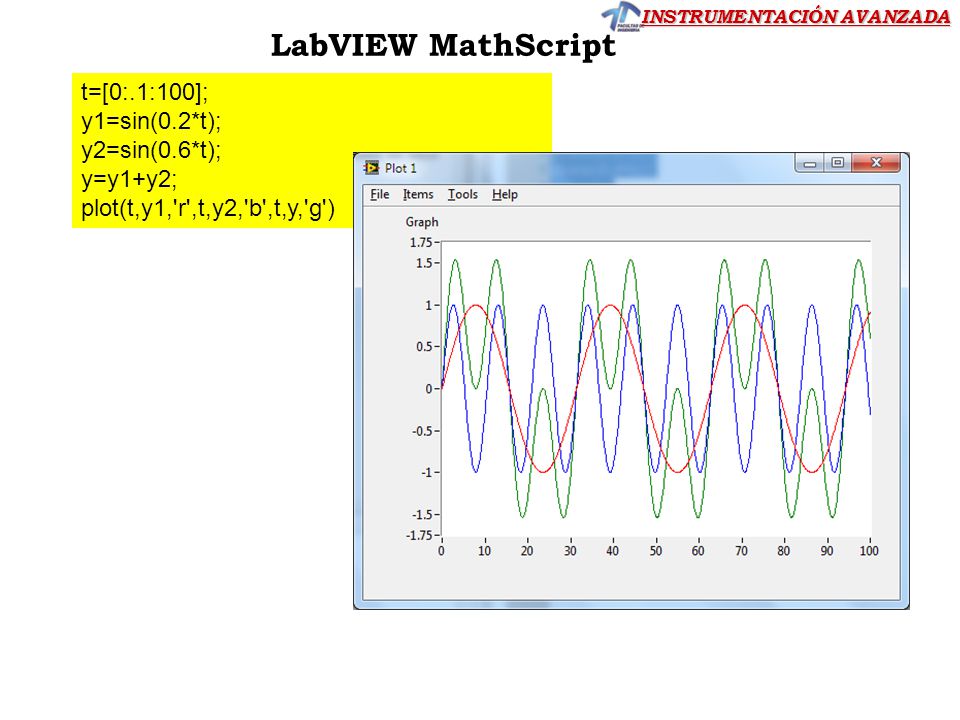Click the plot command code line
The width and height of the screenshot is (960, 720).
click(208, 208)
